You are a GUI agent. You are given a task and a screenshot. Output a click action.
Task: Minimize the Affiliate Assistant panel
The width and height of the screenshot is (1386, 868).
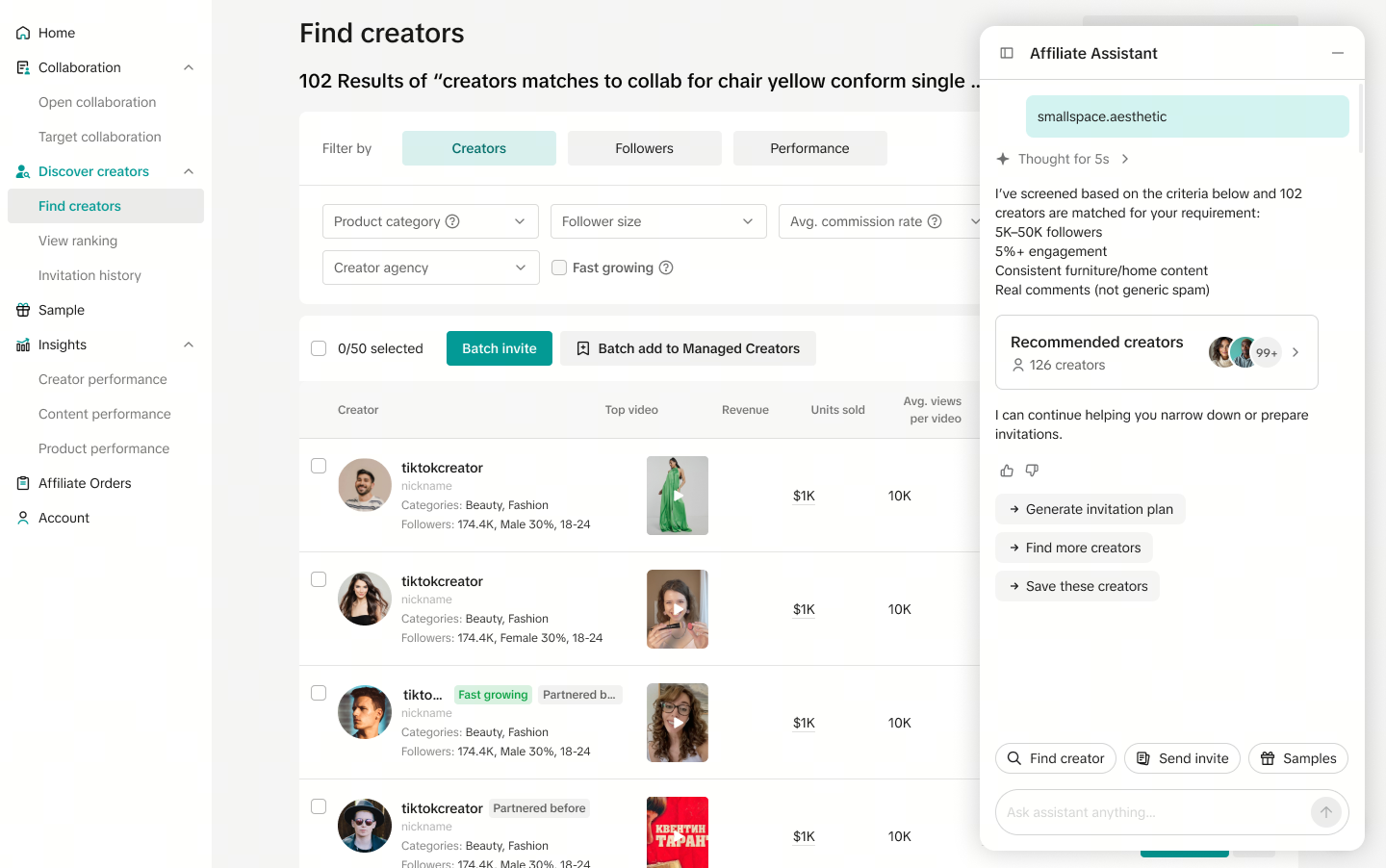(1338, 53)
